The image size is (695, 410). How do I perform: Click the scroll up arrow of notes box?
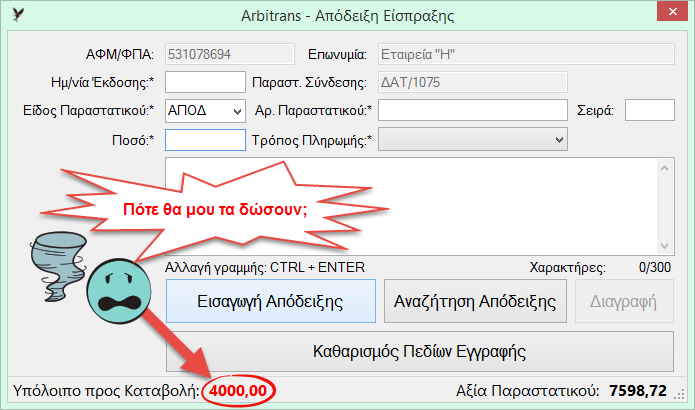pos(664,168)
